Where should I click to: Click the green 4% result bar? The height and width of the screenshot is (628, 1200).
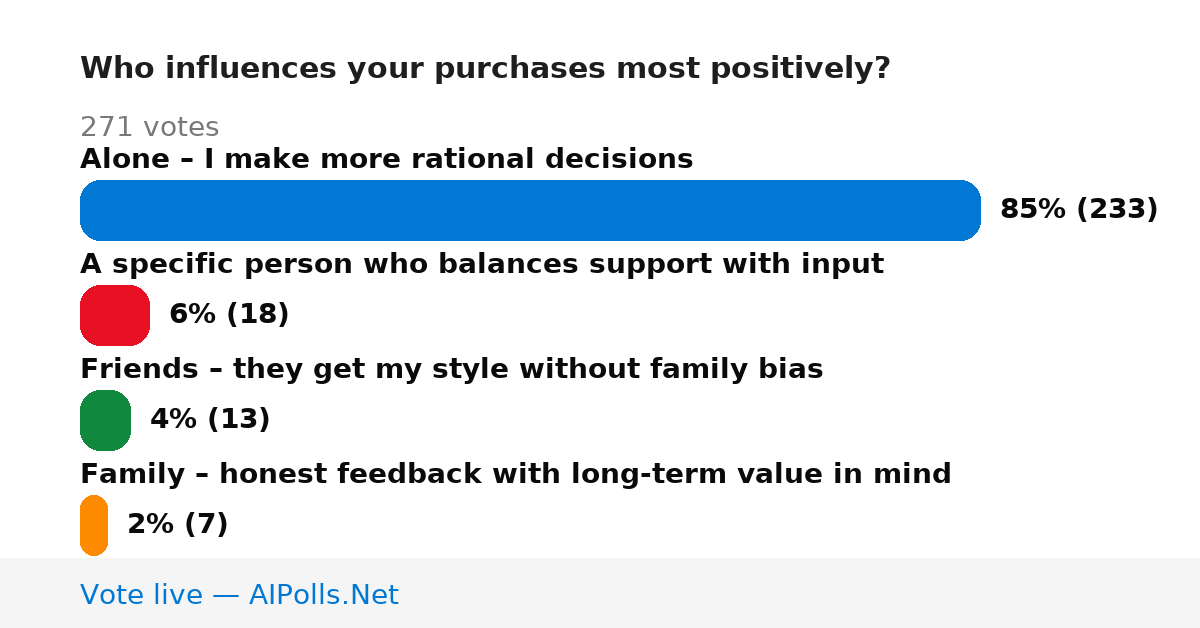[x=105, y=420]
